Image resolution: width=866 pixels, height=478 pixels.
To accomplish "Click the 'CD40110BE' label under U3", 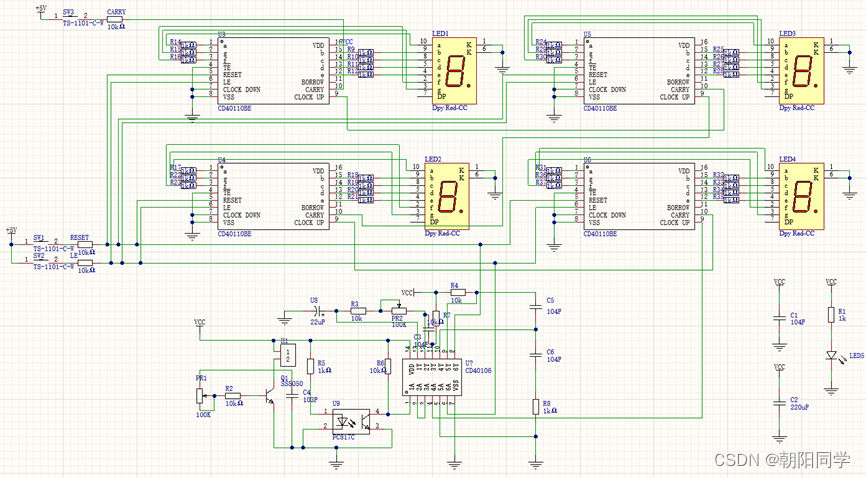I will (x=235, y=109).
